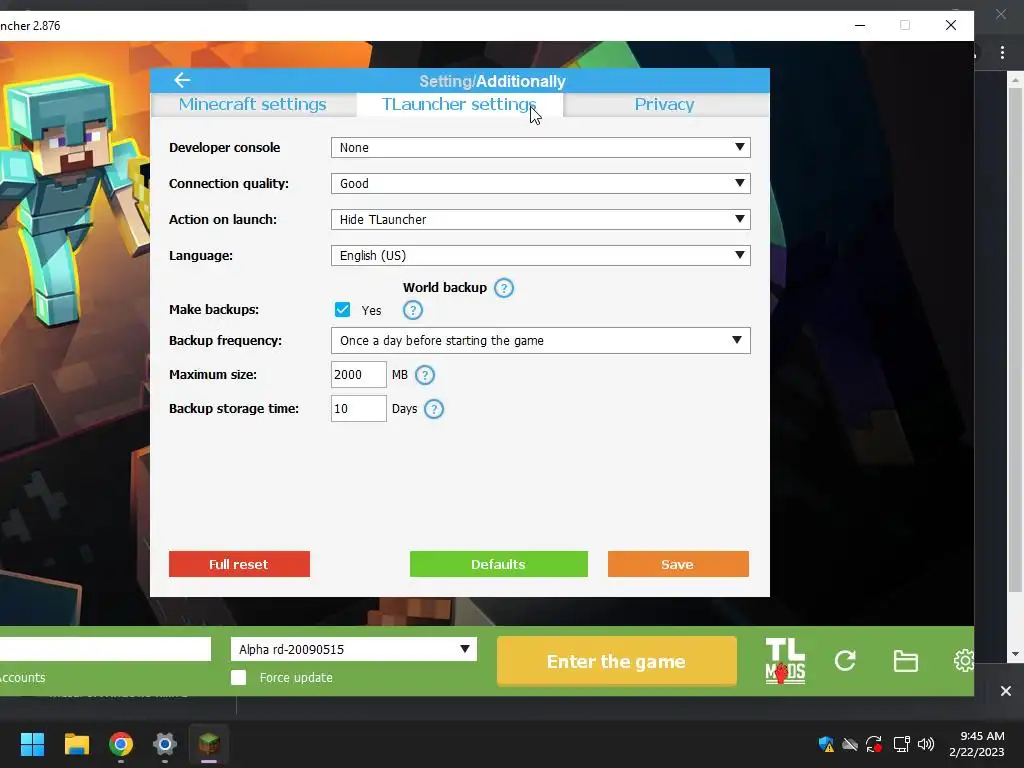This screenshot has width=1024, height=768.
Task: Click the Accounts link
Action: click(x=23, y=677)
